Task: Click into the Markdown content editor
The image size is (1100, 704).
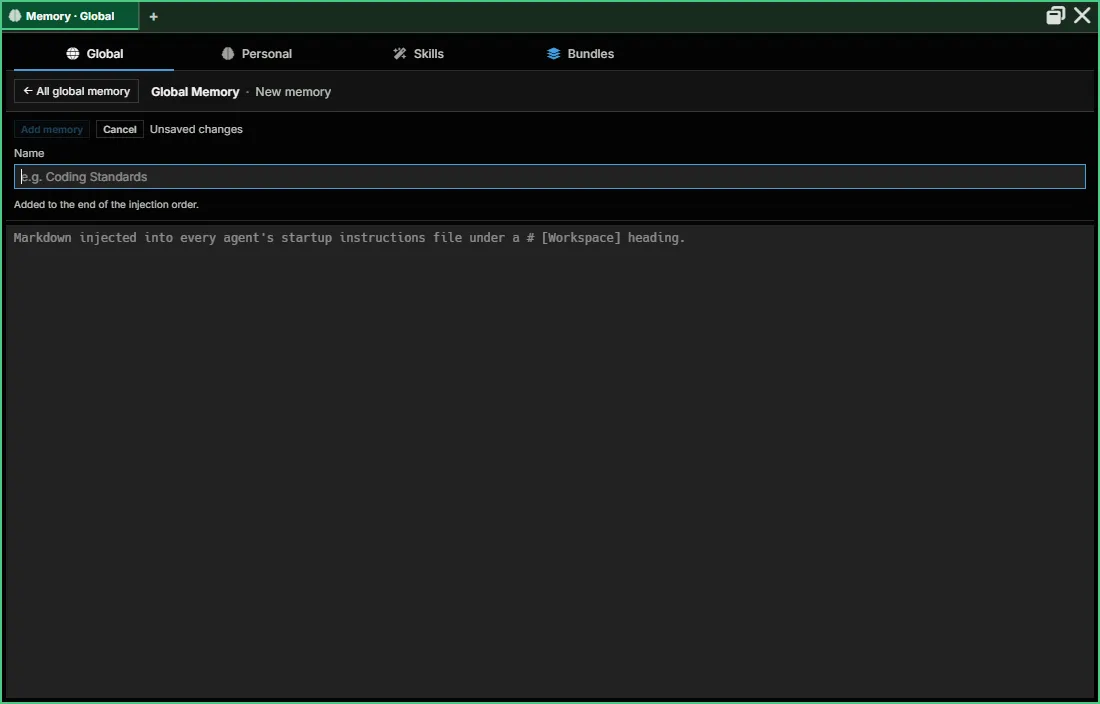Action: pos(550,461)
